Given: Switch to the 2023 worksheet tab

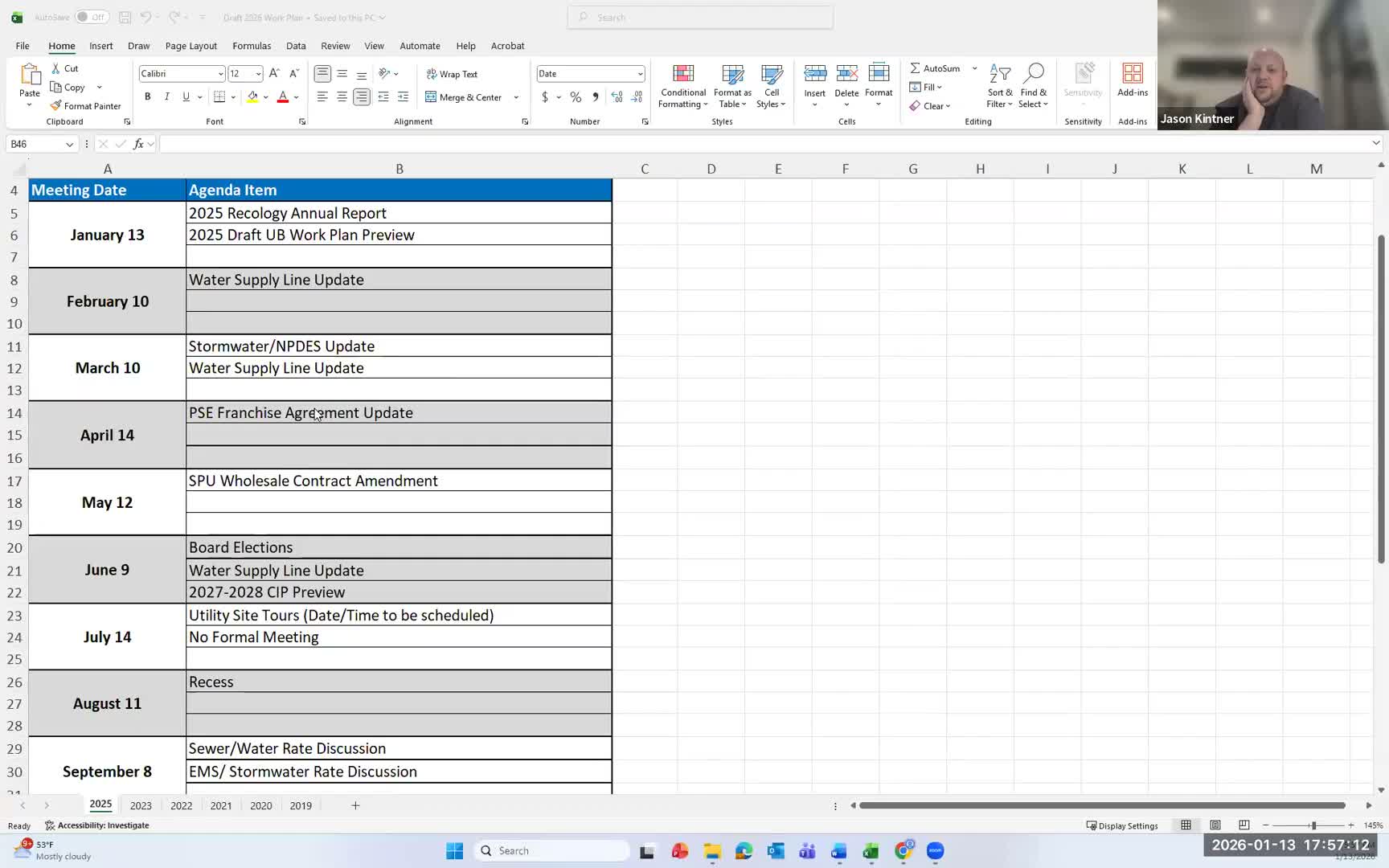Looking at the screenshot, I should coord(141,805).
